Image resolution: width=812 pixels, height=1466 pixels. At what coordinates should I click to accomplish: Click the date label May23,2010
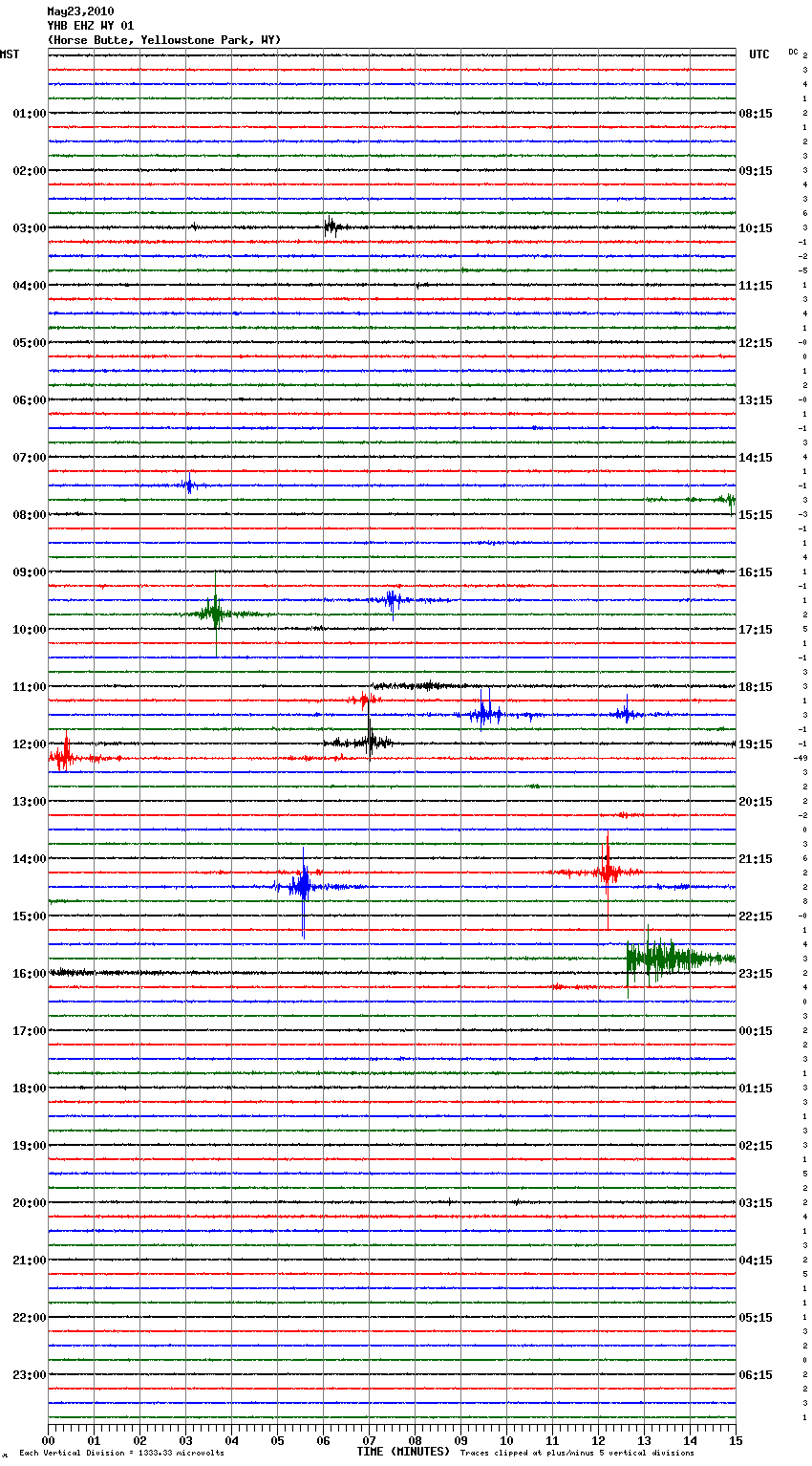point(80,11)
